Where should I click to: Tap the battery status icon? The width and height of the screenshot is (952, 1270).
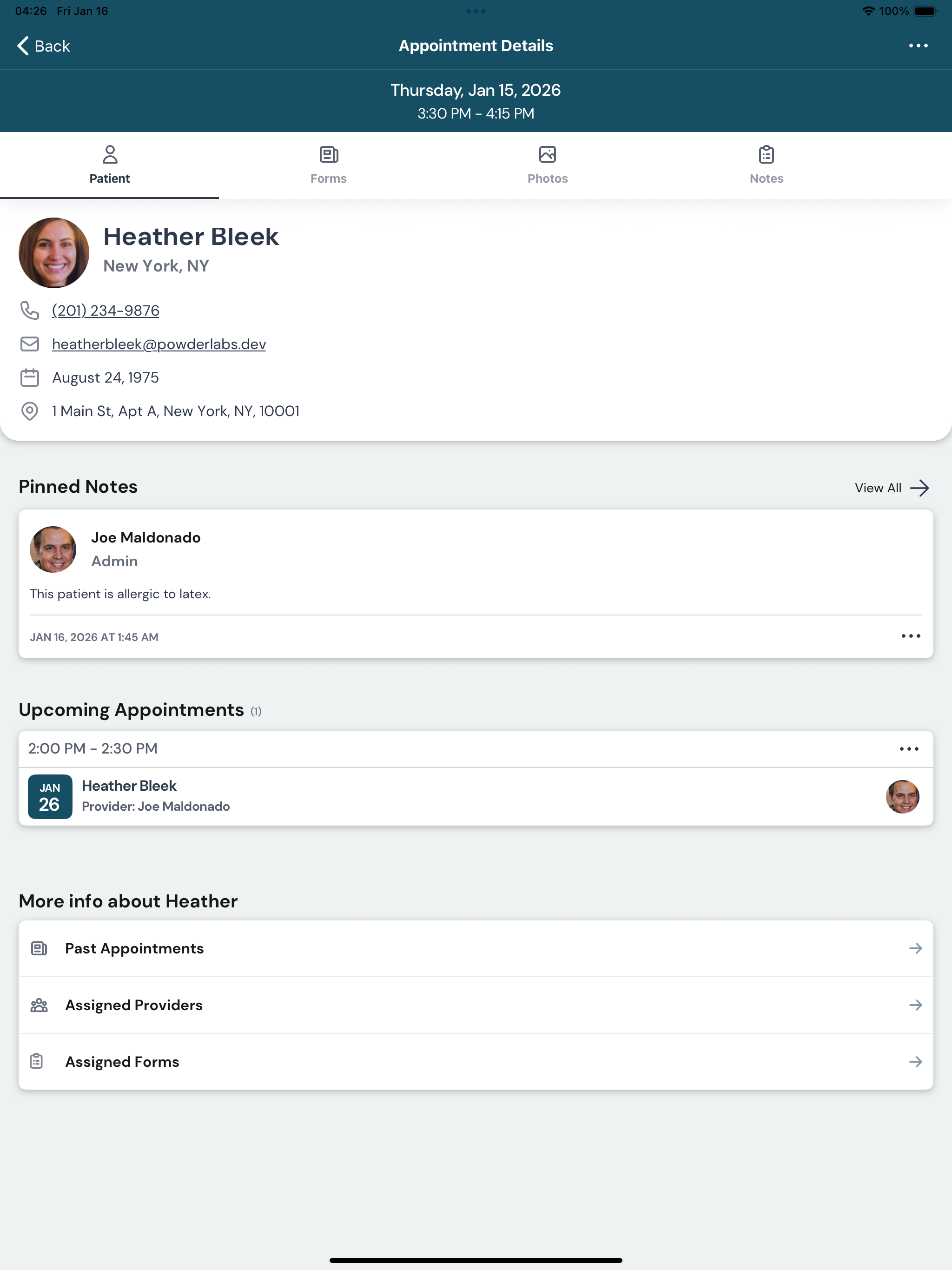click(926, 11)
